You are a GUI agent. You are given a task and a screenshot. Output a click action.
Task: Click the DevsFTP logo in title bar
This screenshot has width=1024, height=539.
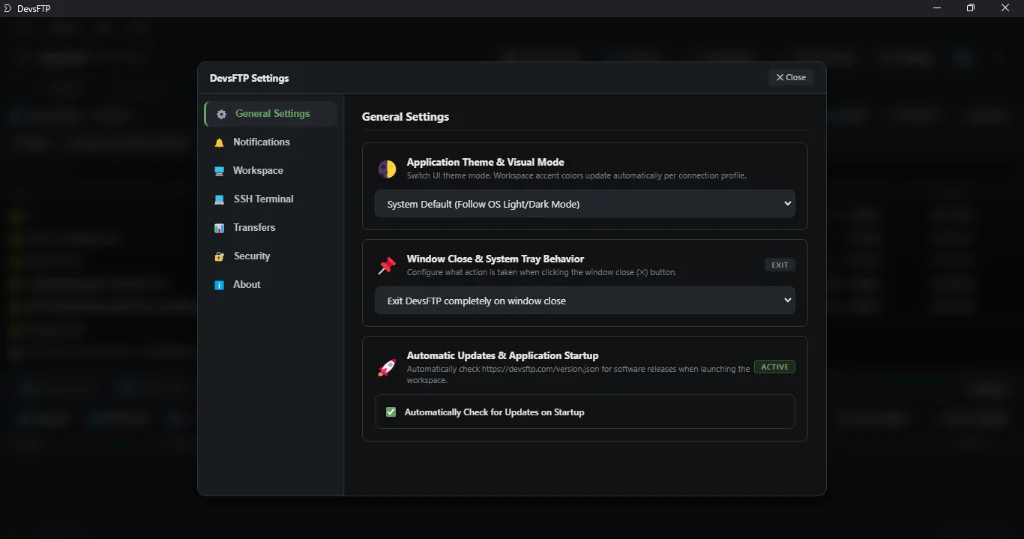[7, 8]
